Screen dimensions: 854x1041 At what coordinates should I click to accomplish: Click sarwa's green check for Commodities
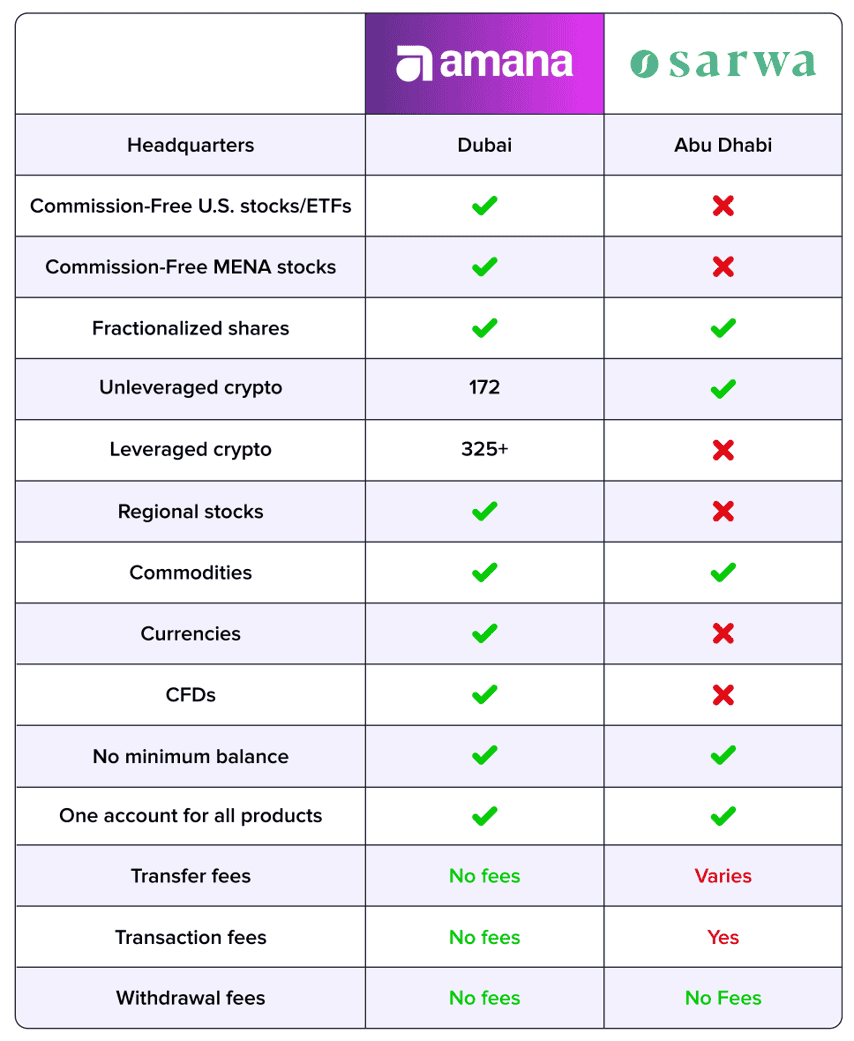click(x=723, y=572)
